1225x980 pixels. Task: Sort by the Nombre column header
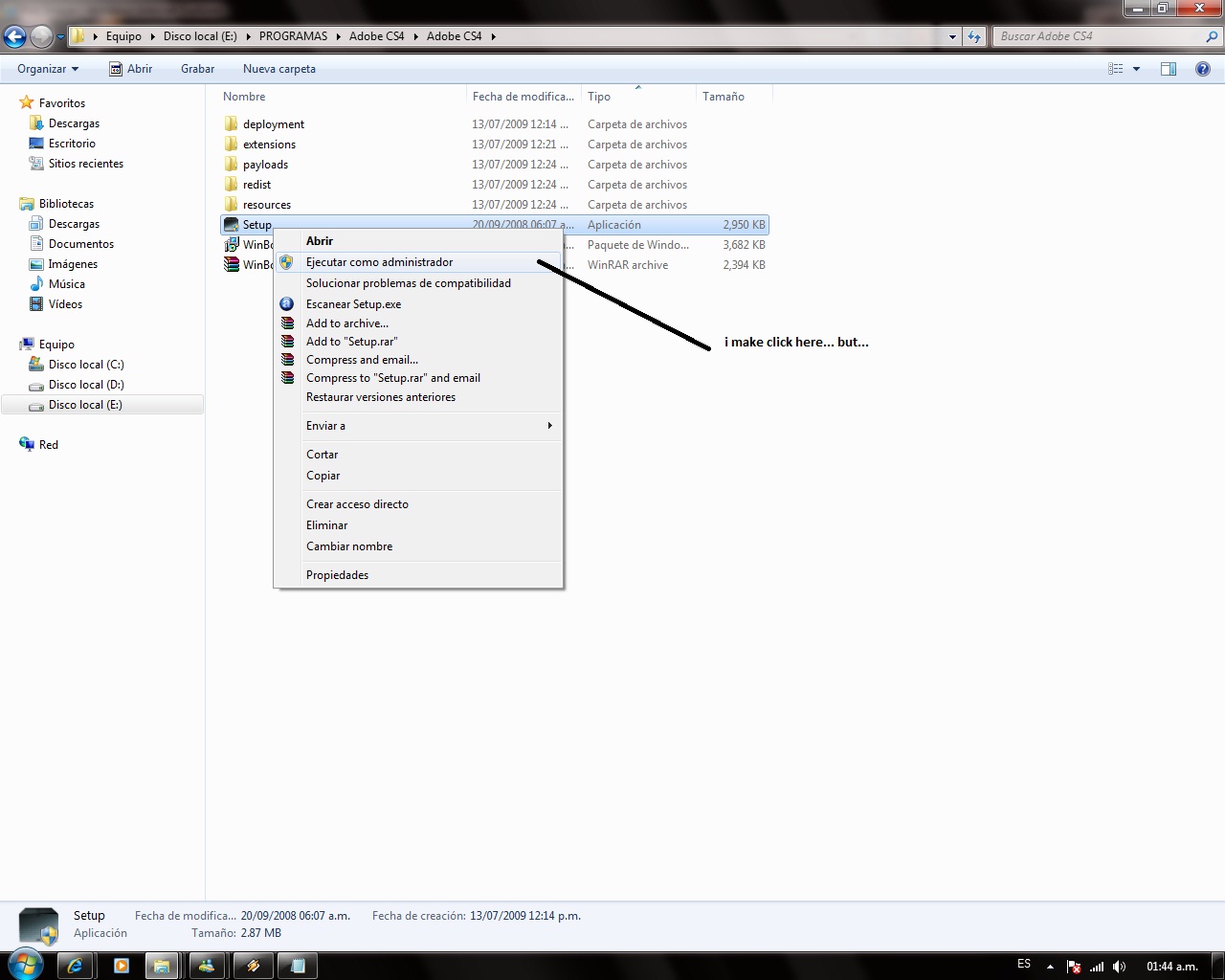(x=343, y=97)
